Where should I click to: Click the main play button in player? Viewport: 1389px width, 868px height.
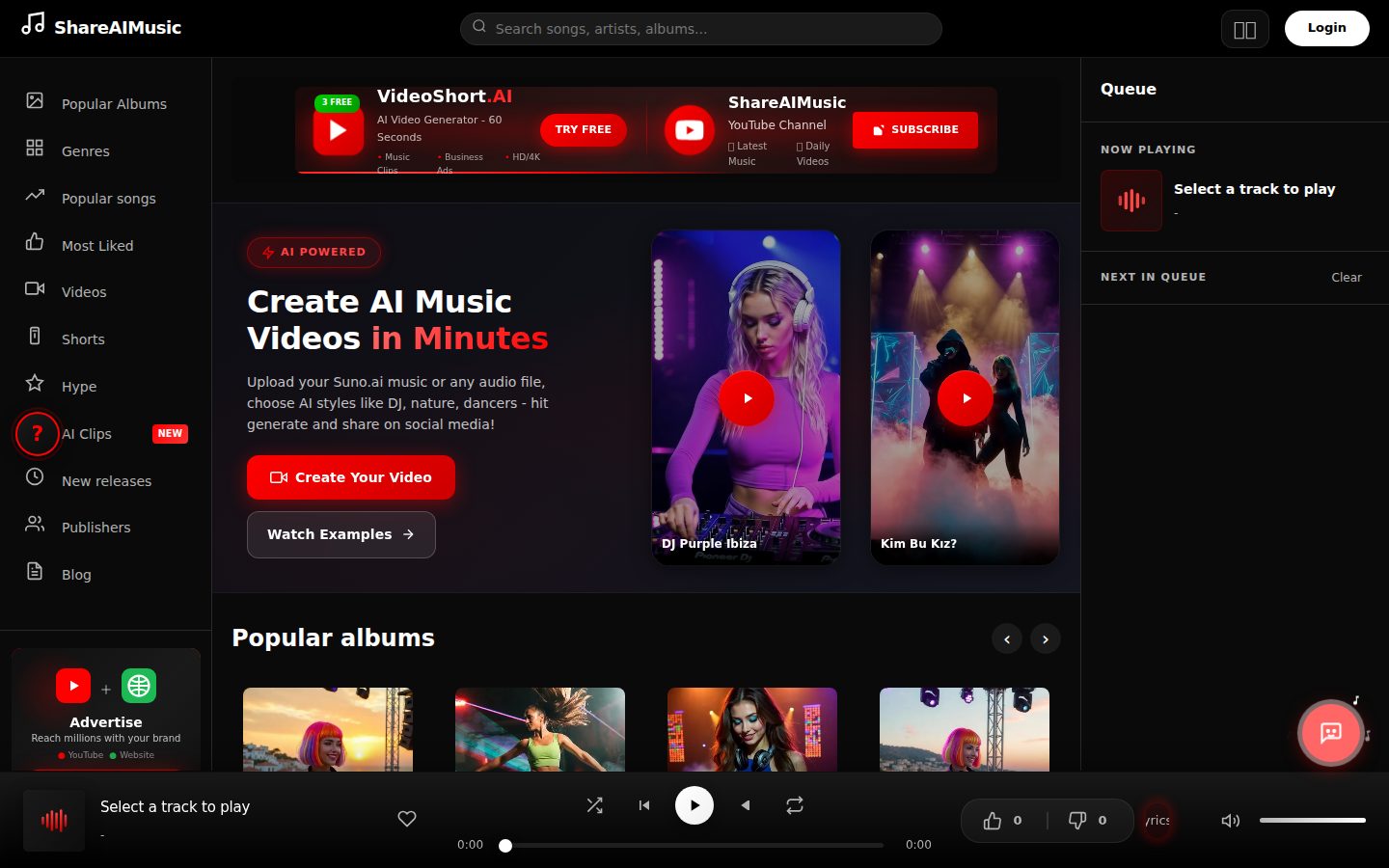(694, 805)
